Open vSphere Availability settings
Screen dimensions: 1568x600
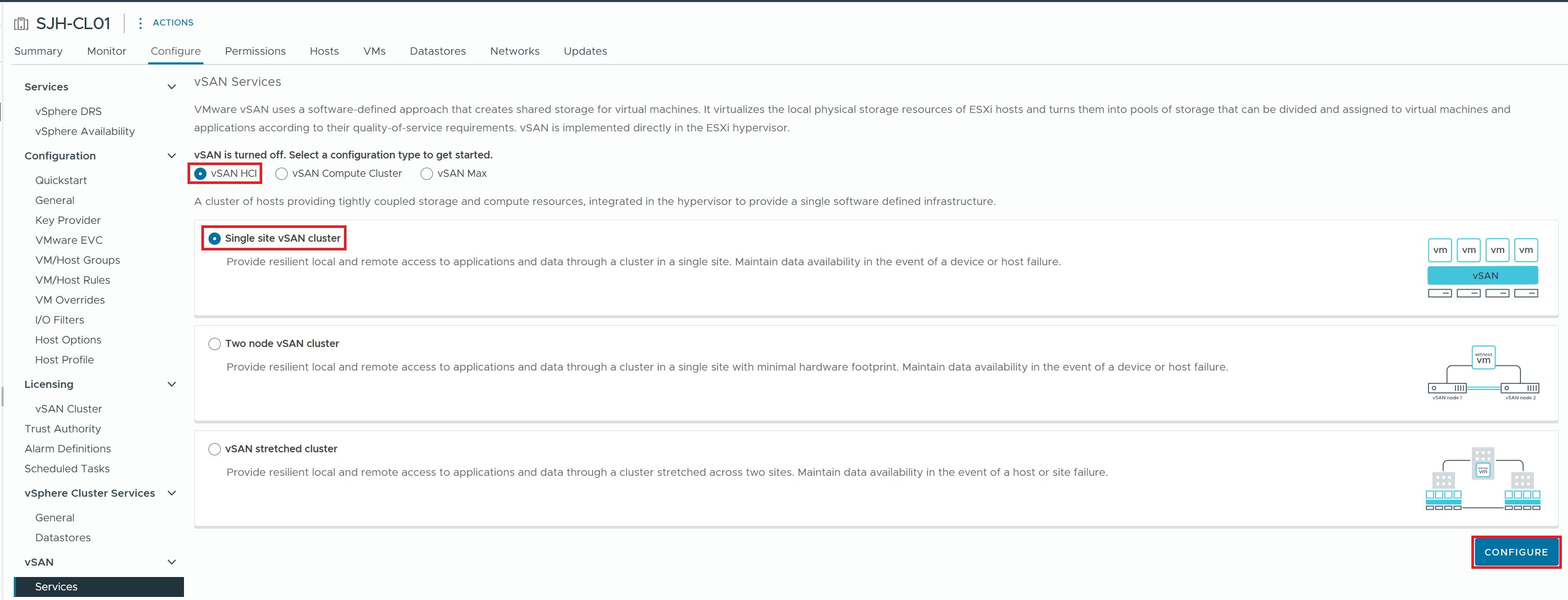coord(85,131)
